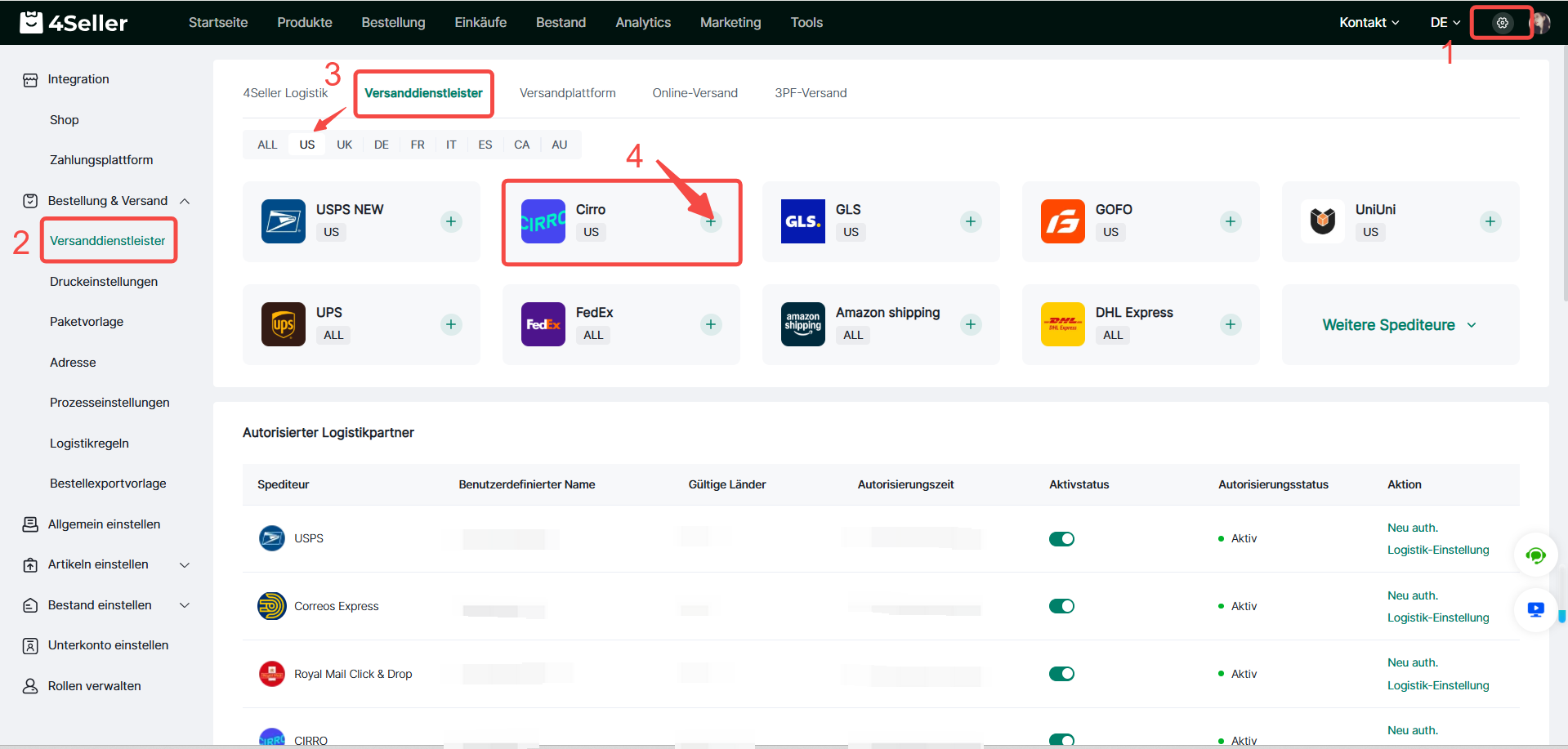The height and width of the screenshot is (749, 1568).
Task: Click the plus icon on USPS NEW
Action: coord(451,221)
